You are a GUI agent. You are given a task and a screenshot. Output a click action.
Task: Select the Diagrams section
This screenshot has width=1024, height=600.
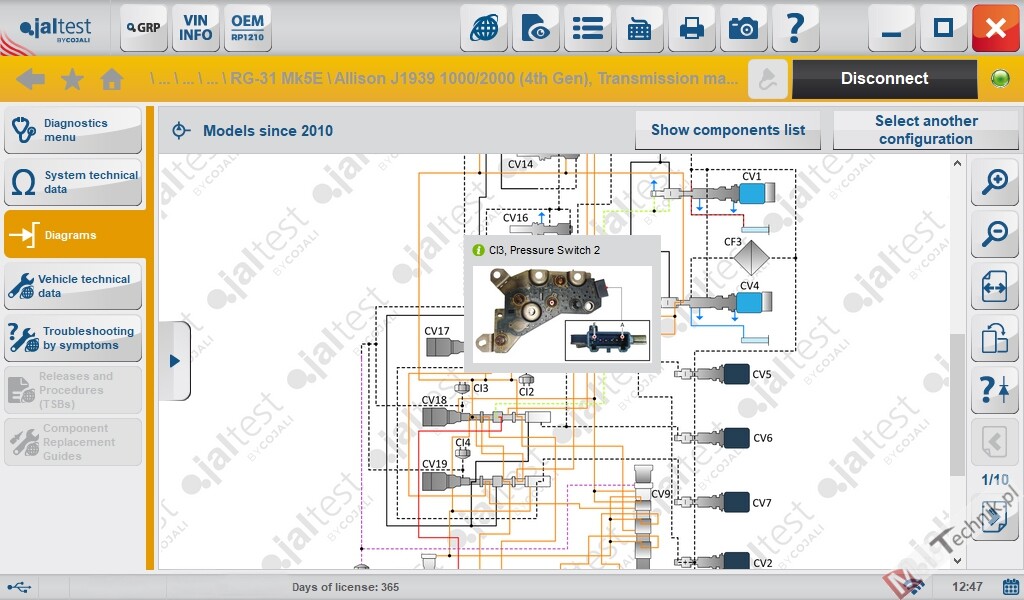73,234
